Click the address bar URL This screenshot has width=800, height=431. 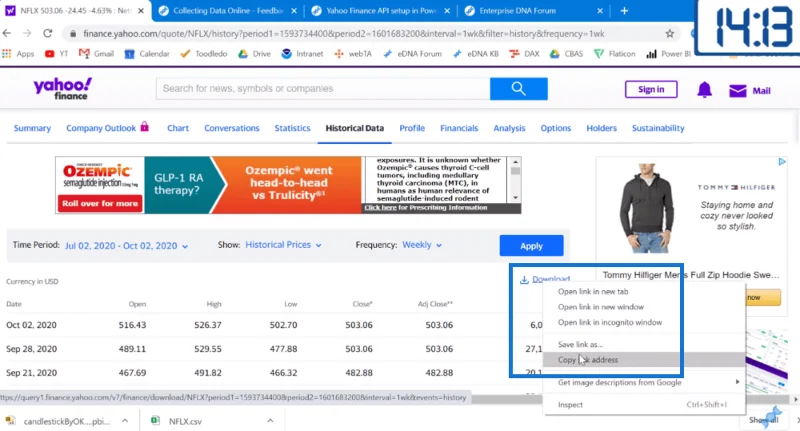tap(343, 34)
